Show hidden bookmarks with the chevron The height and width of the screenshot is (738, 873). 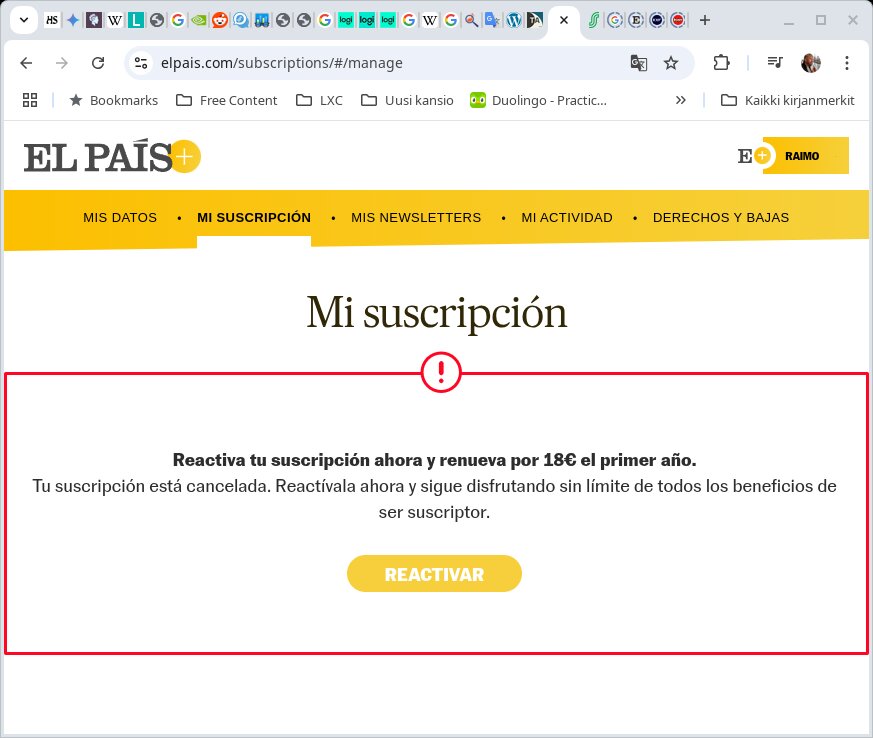(x=681, y=100)
